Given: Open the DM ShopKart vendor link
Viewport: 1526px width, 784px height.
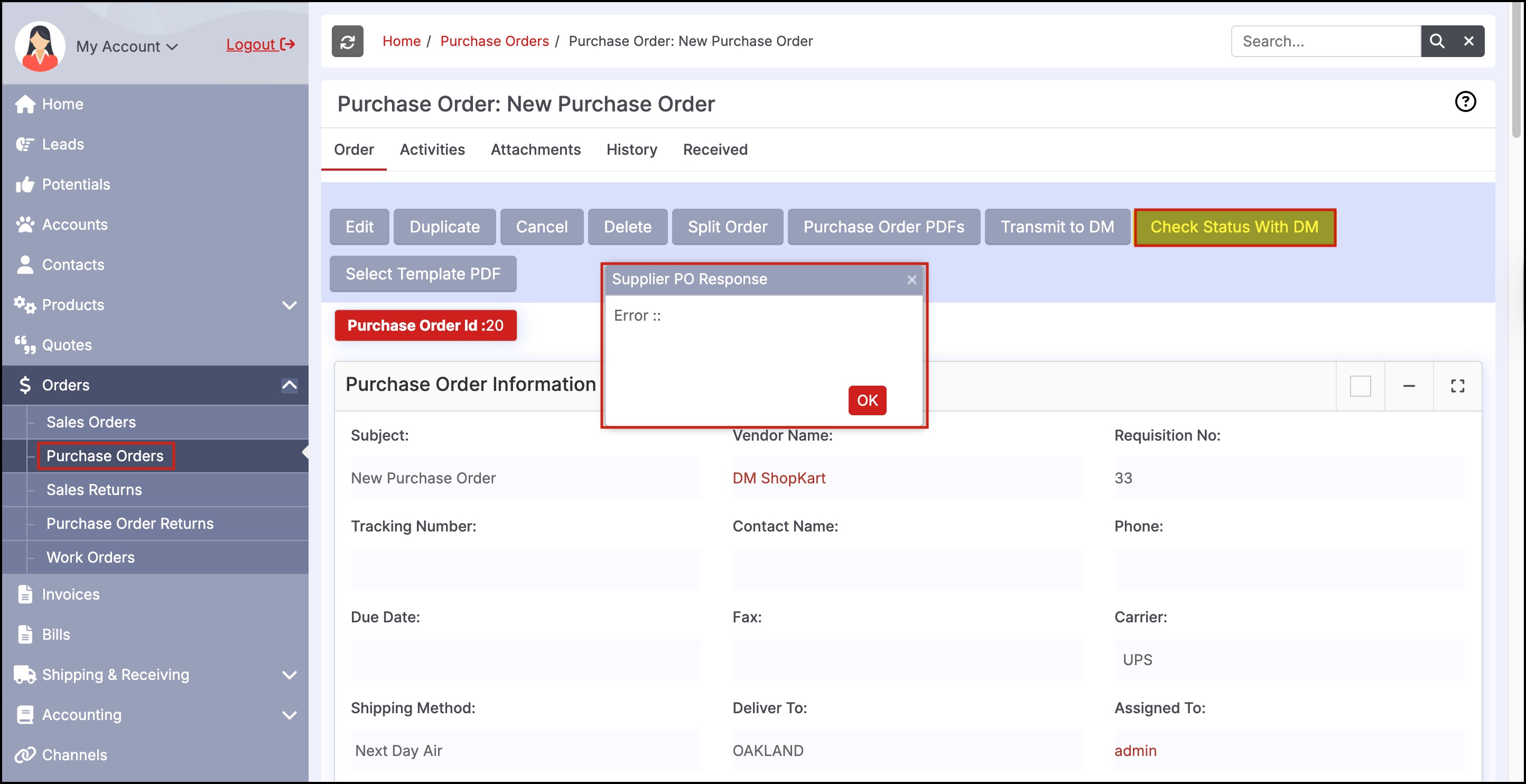Looking at the screenshot, I should point(778,478).
